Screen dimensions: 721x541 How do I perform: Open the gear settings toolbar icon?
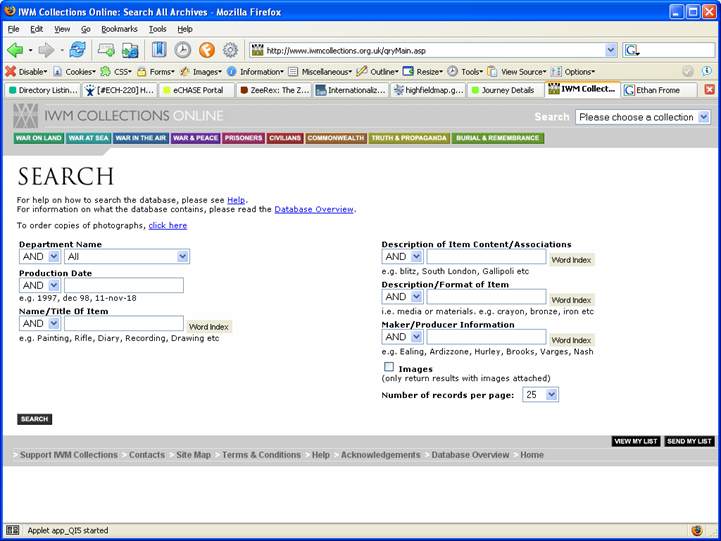(230, 50)
